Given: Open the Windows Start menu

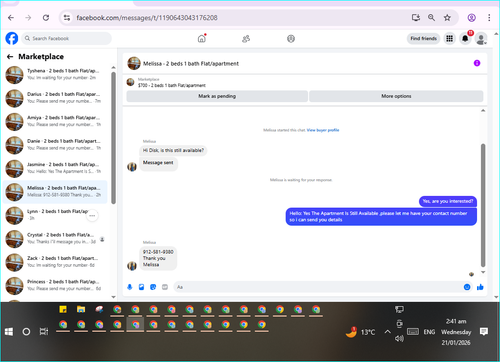Looking at the screenshot, I should pos(9,332).
